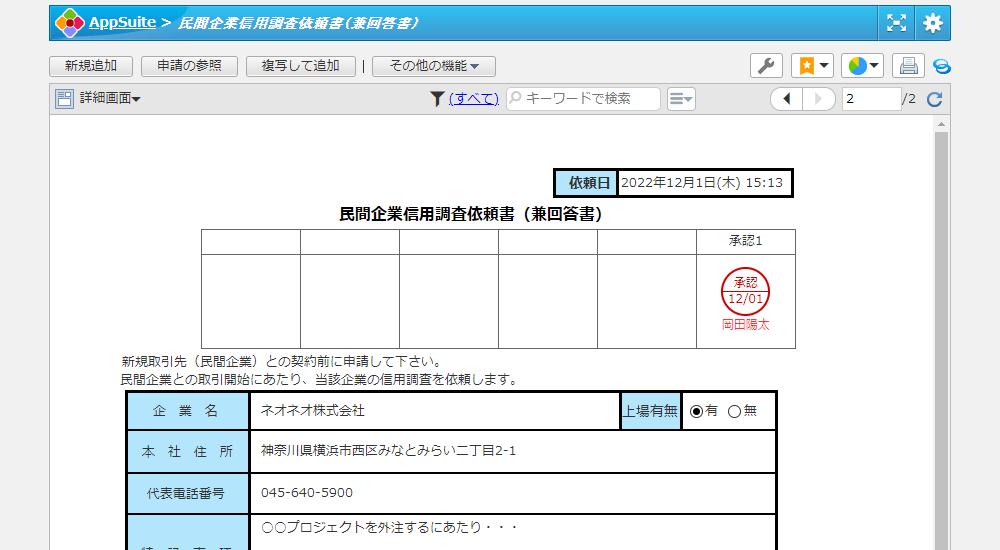The height and width of the screenshot is (550, 1000).
Task: Open the settings gear icon
Action: pos(932,23)
